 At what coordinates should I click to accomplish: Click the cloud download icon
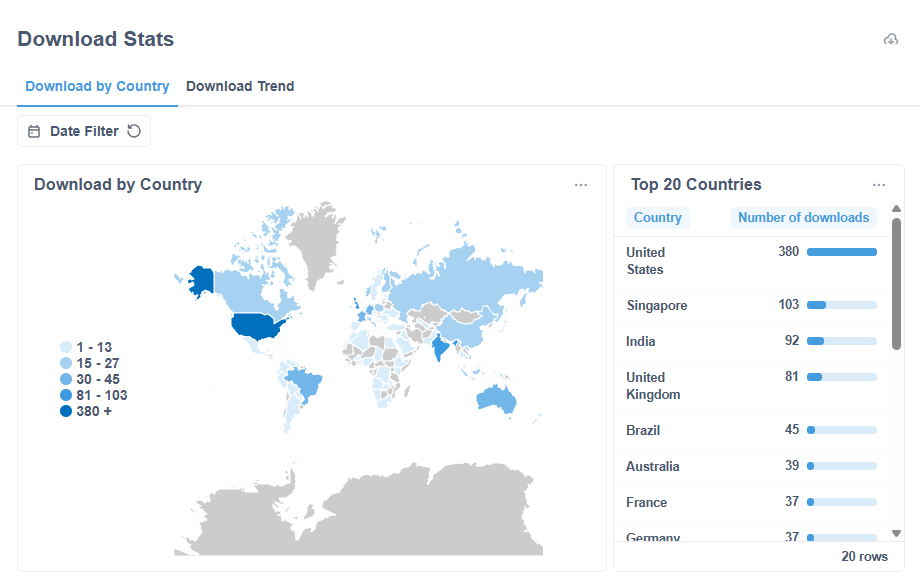891,39
